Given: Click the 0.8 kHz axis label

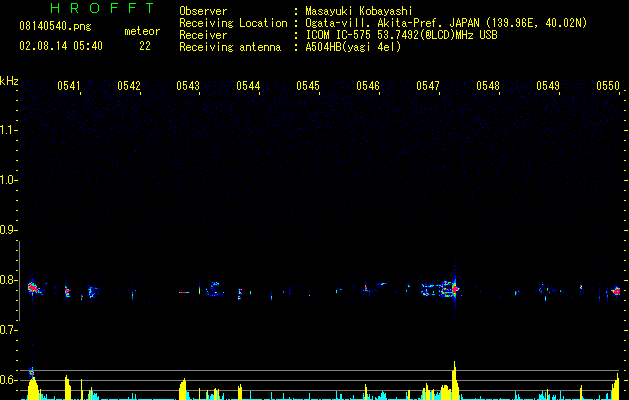Looking at the screenshot, I should point(8,280).
